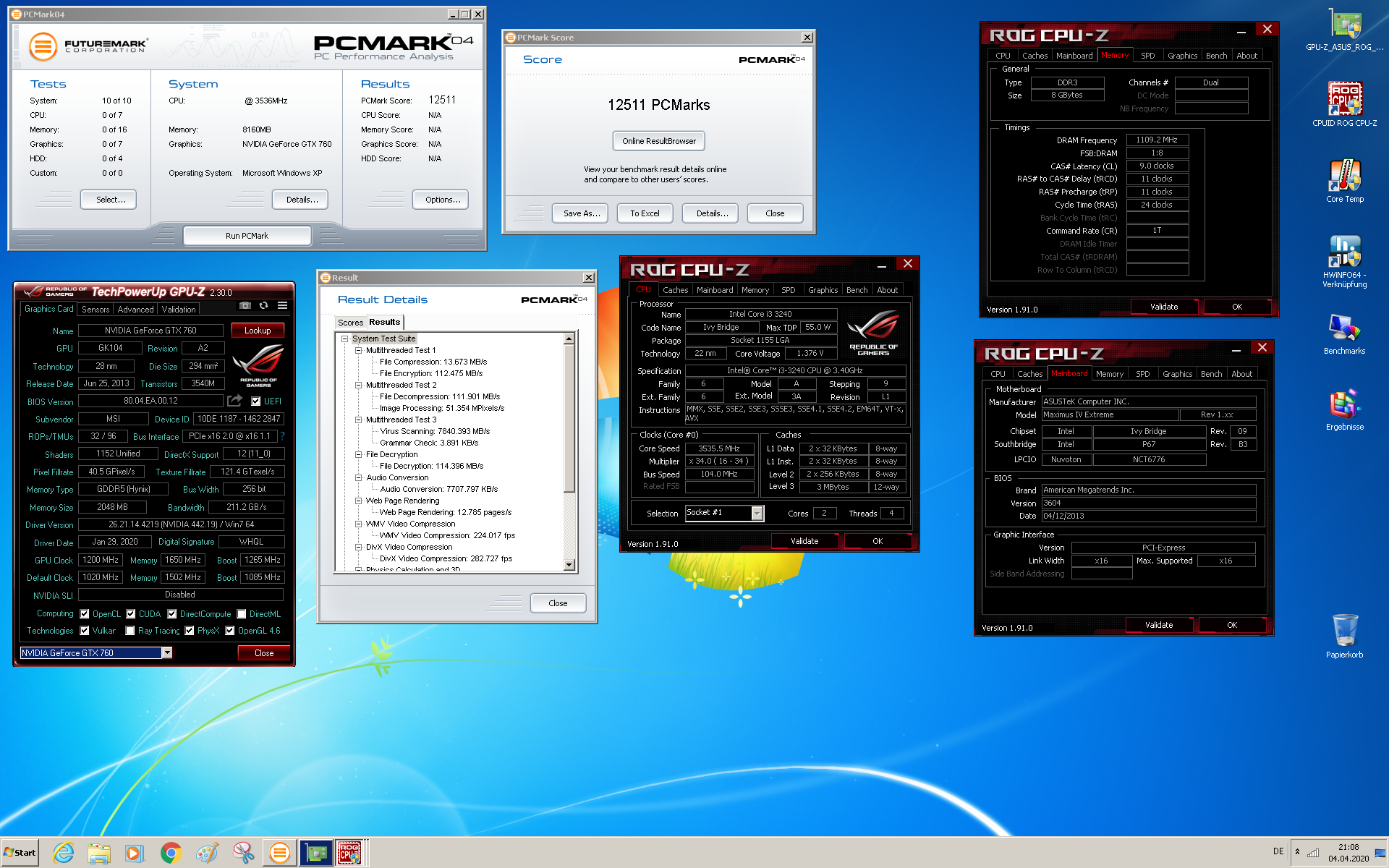Switch to ROG CPU-Z via the taskbar icon

[350, 854]
